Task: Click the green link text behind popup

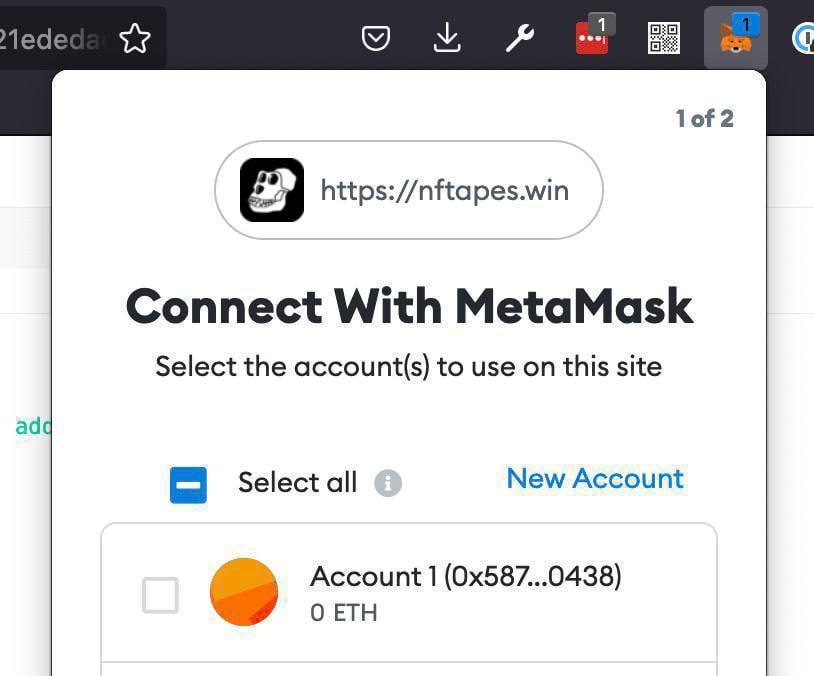Action: (33, 427)
